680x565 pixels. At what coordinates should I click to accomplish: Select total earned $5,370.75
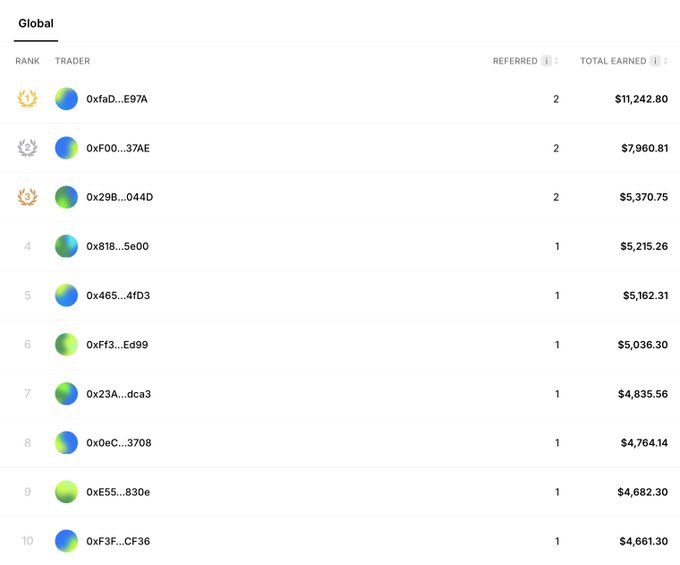tap(644, 197)
